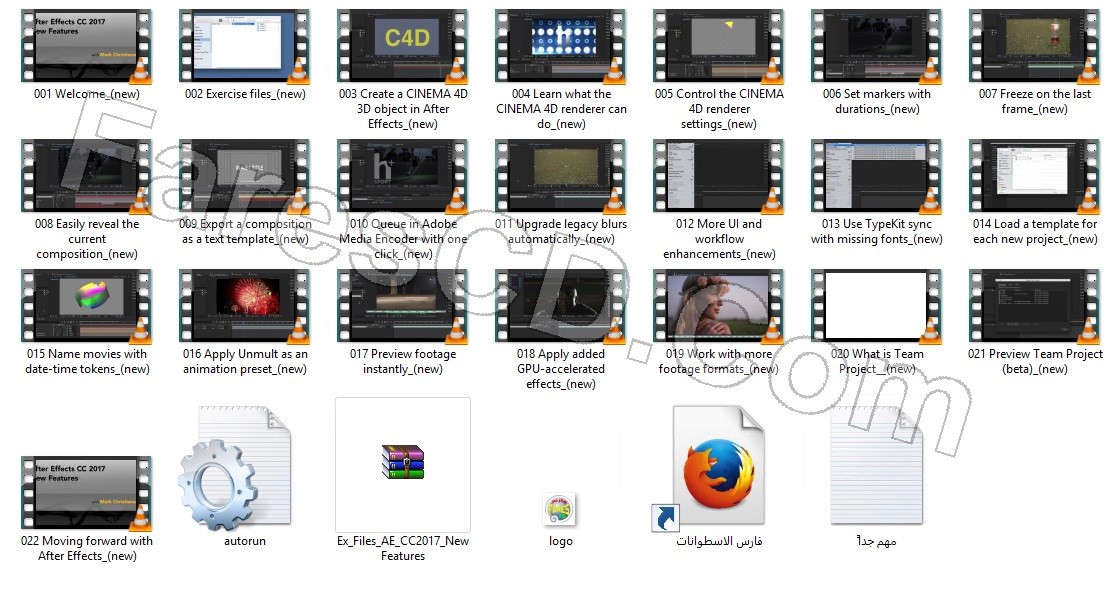Click the 'فارس الاسطوانات' shortcut name
This screenshot has height=603, width=1119.
click(719, 541)
